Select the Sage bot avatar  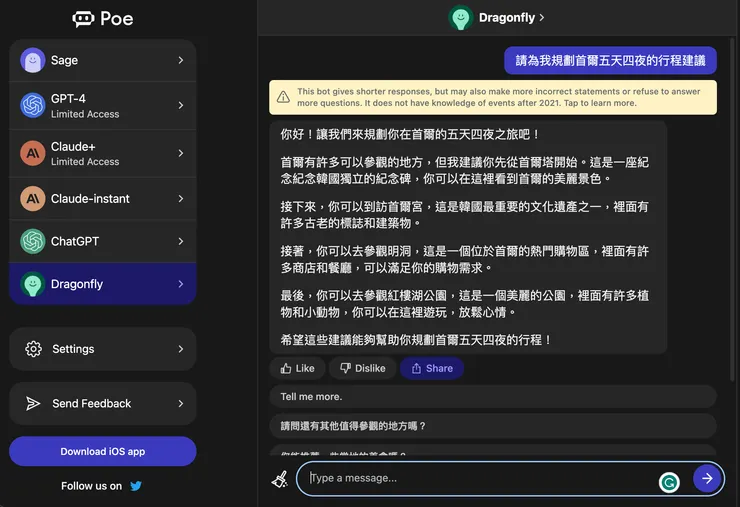click(33, 60)
